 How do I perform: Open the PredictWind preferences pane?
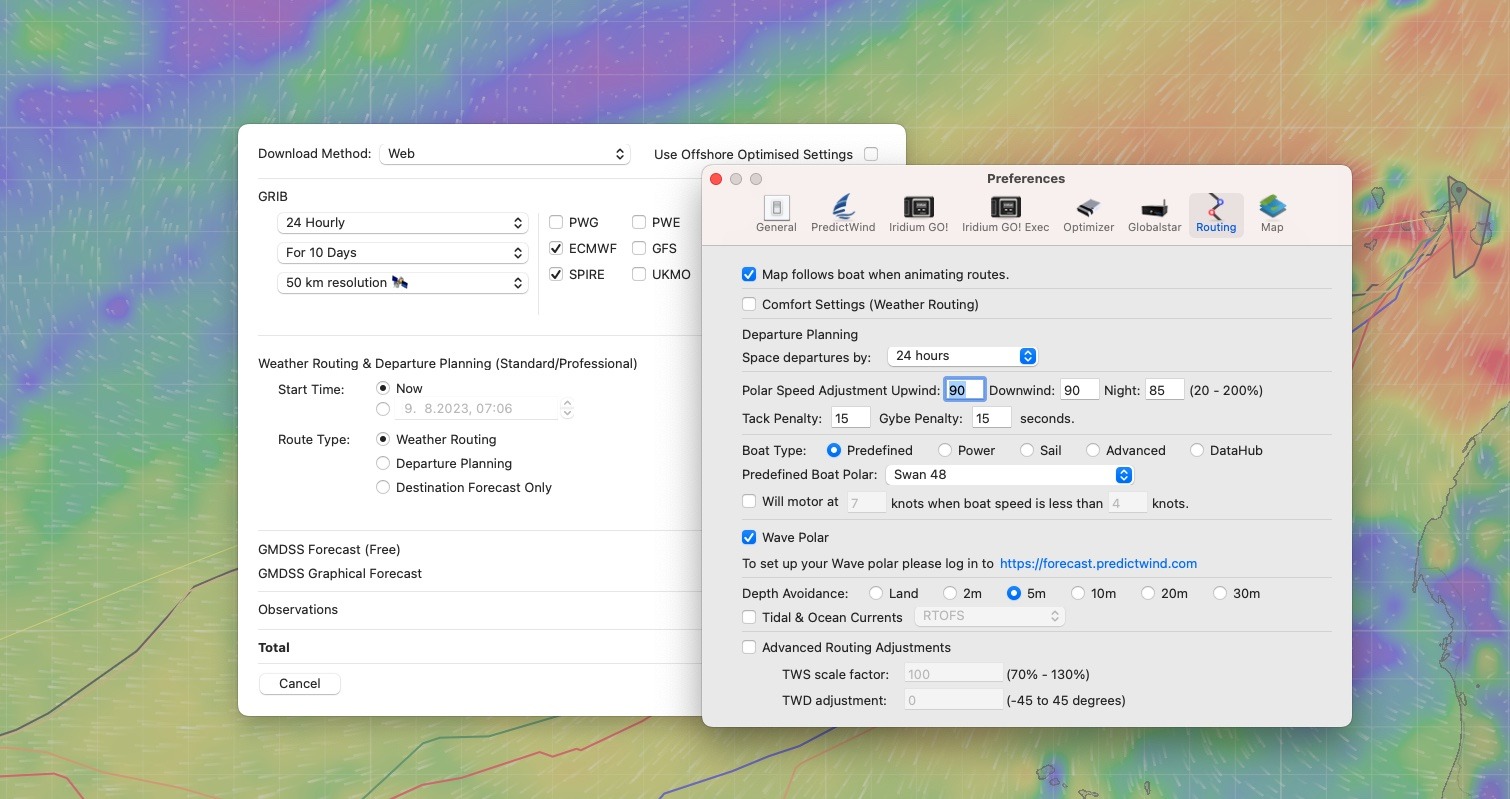tap(842, 213)
